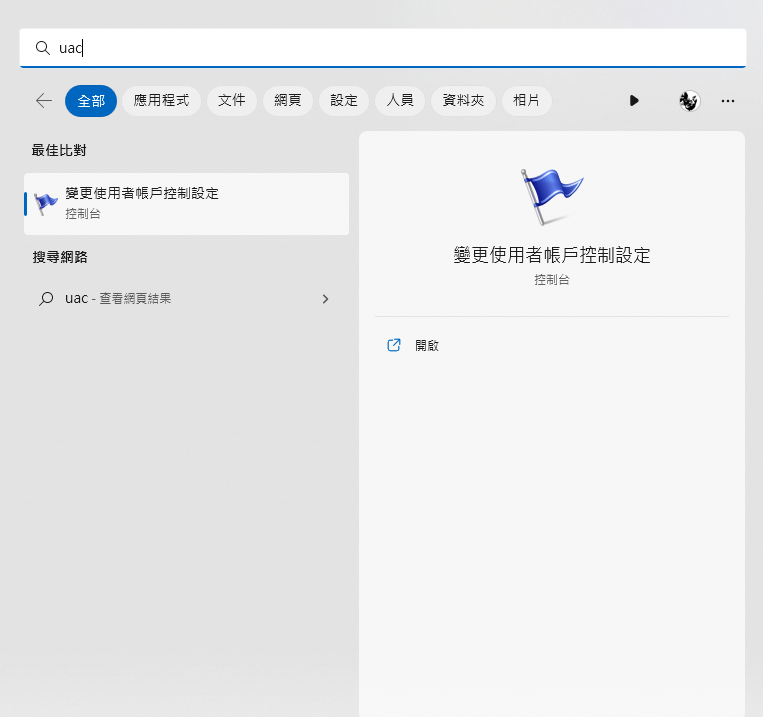The width and height of the screenshot is (763, 717).
Task: Show only 資料夾 results
Action: point(463,101)
